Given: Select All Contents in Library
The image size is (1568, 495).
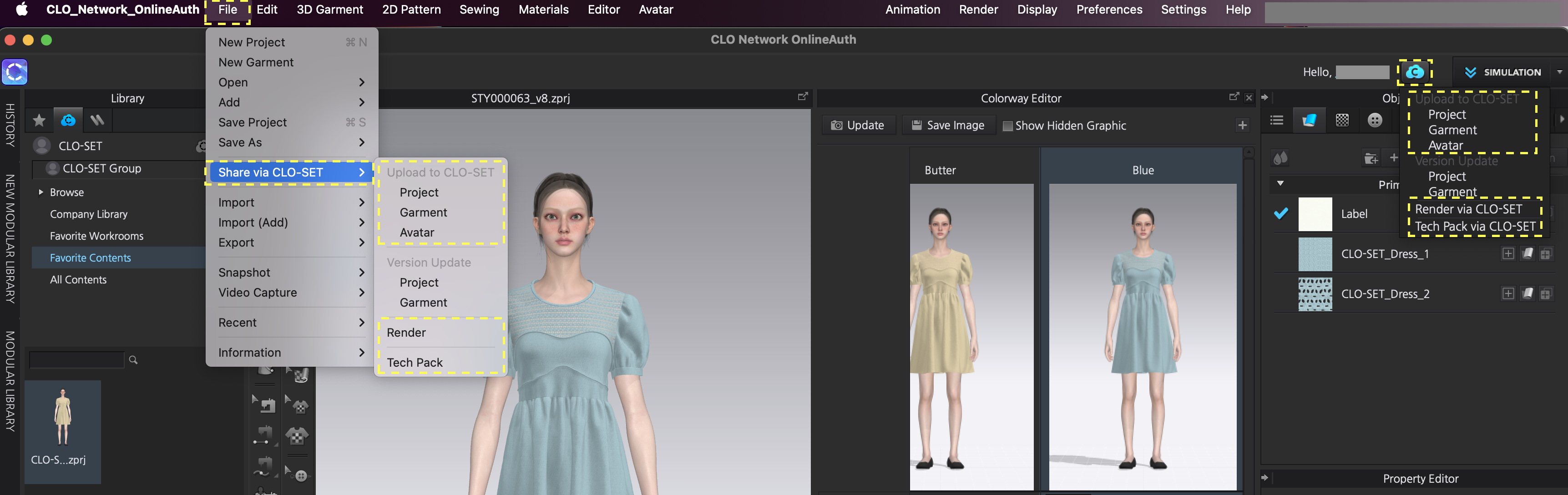Looking at the screenshot, I should click(78, 279).
